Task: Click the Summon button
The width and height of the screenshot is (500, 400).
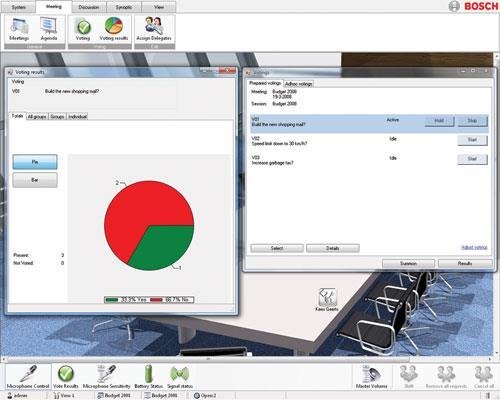Action: coord(408,263)
